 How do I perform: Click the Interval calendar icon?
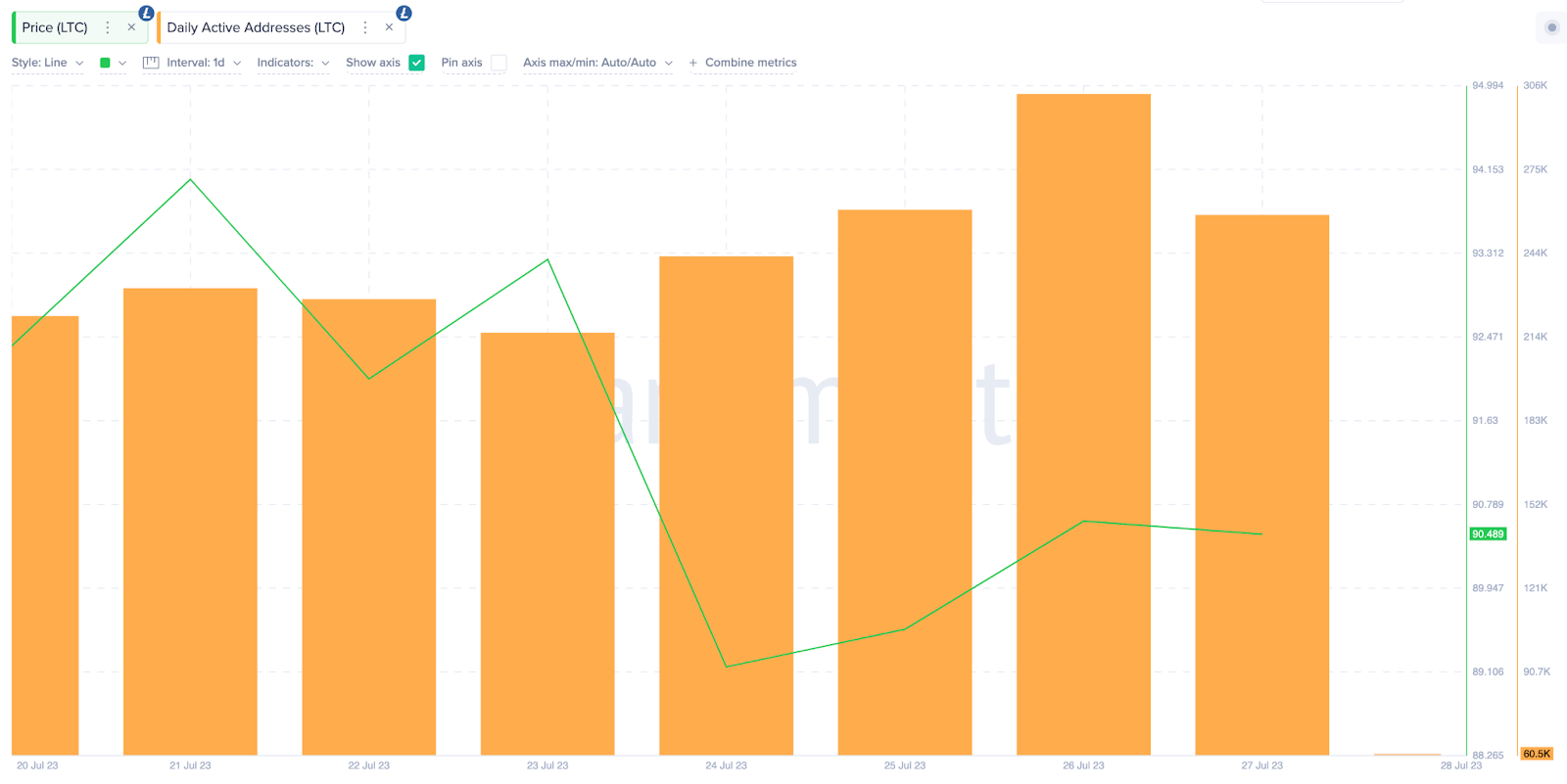click(x=151, y=63)
